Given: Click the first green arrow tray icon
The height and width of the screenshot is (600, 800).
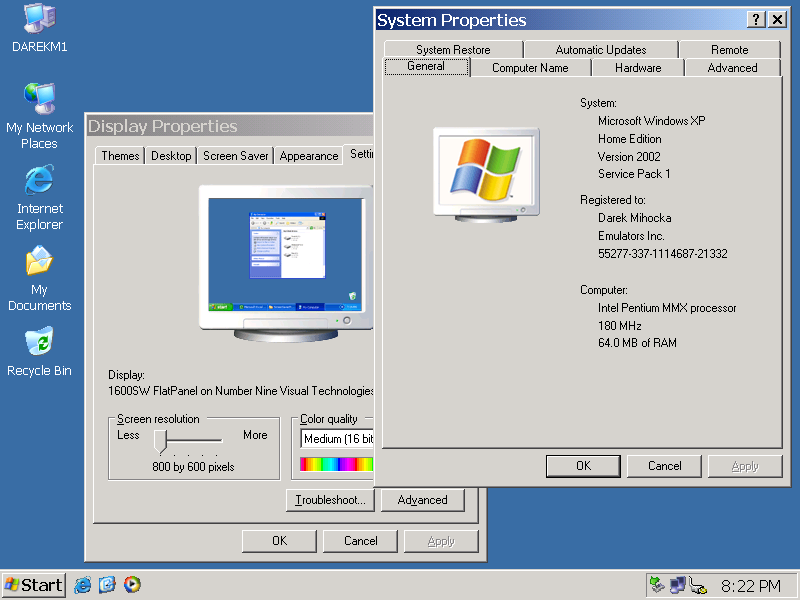Looking at the screenshot, I should (658, 585).
